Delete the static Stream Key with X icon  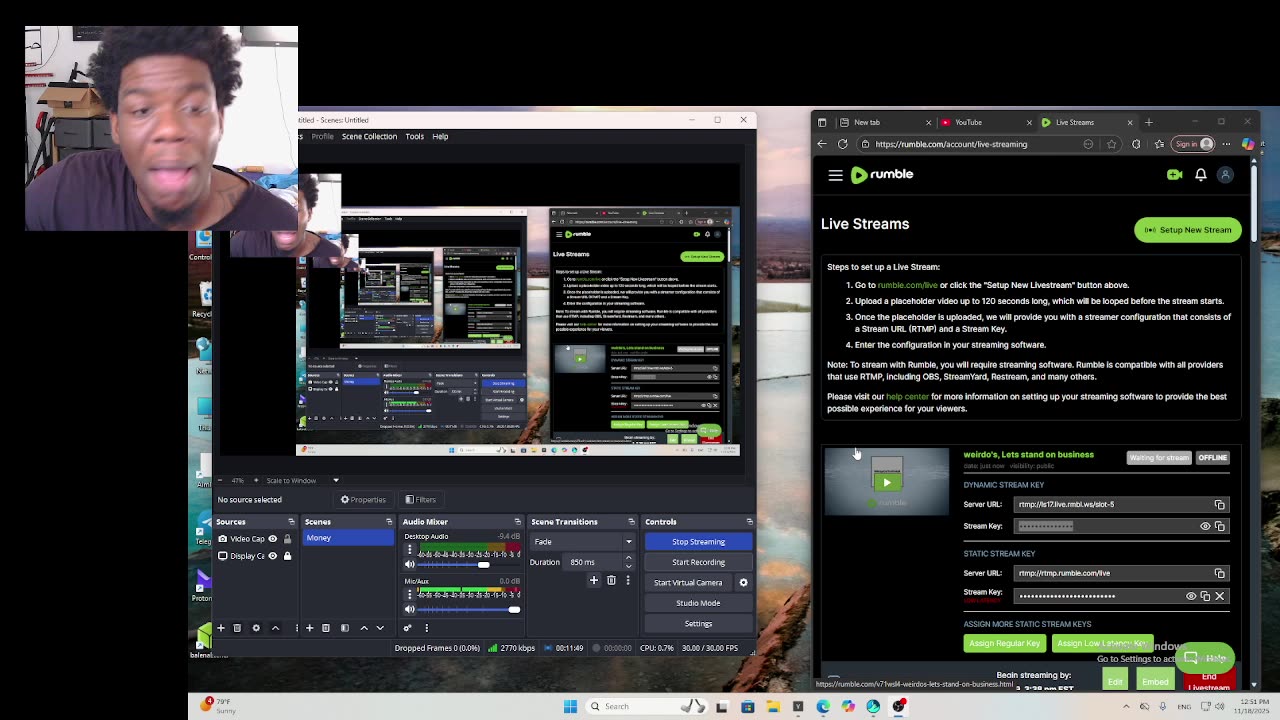1219,596
